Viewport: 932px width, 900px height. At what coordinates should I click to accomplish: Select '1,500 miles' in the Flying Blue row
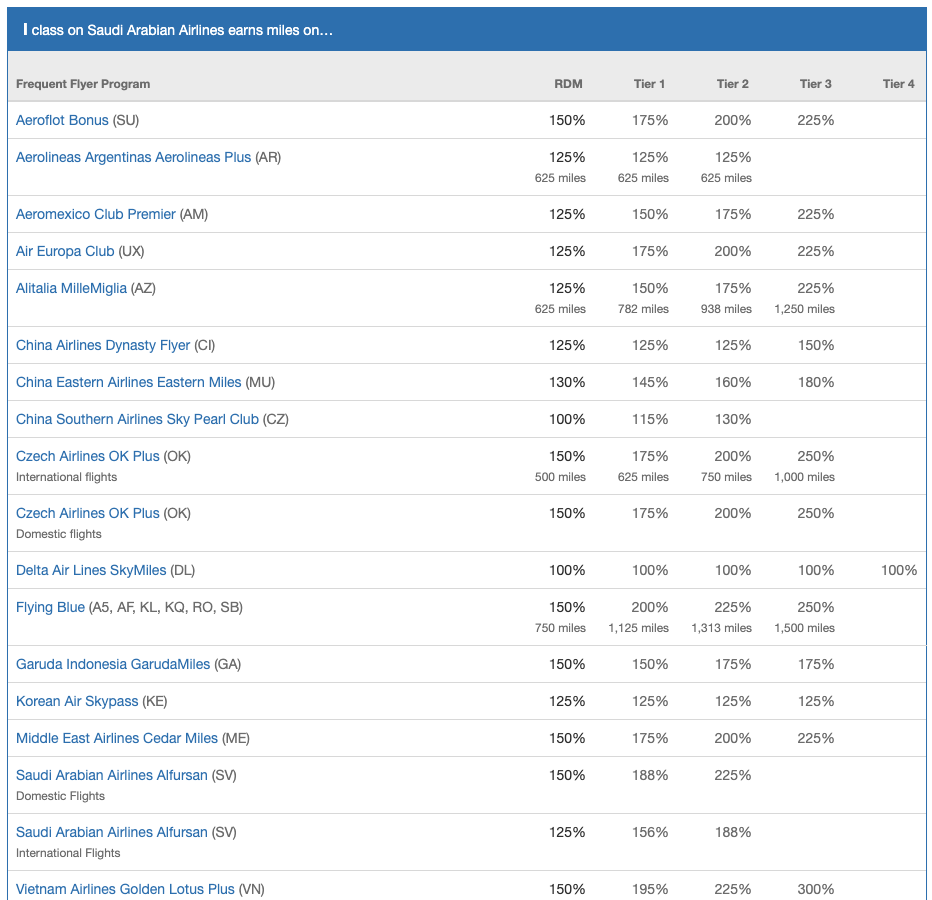click(x=804, y=628)
